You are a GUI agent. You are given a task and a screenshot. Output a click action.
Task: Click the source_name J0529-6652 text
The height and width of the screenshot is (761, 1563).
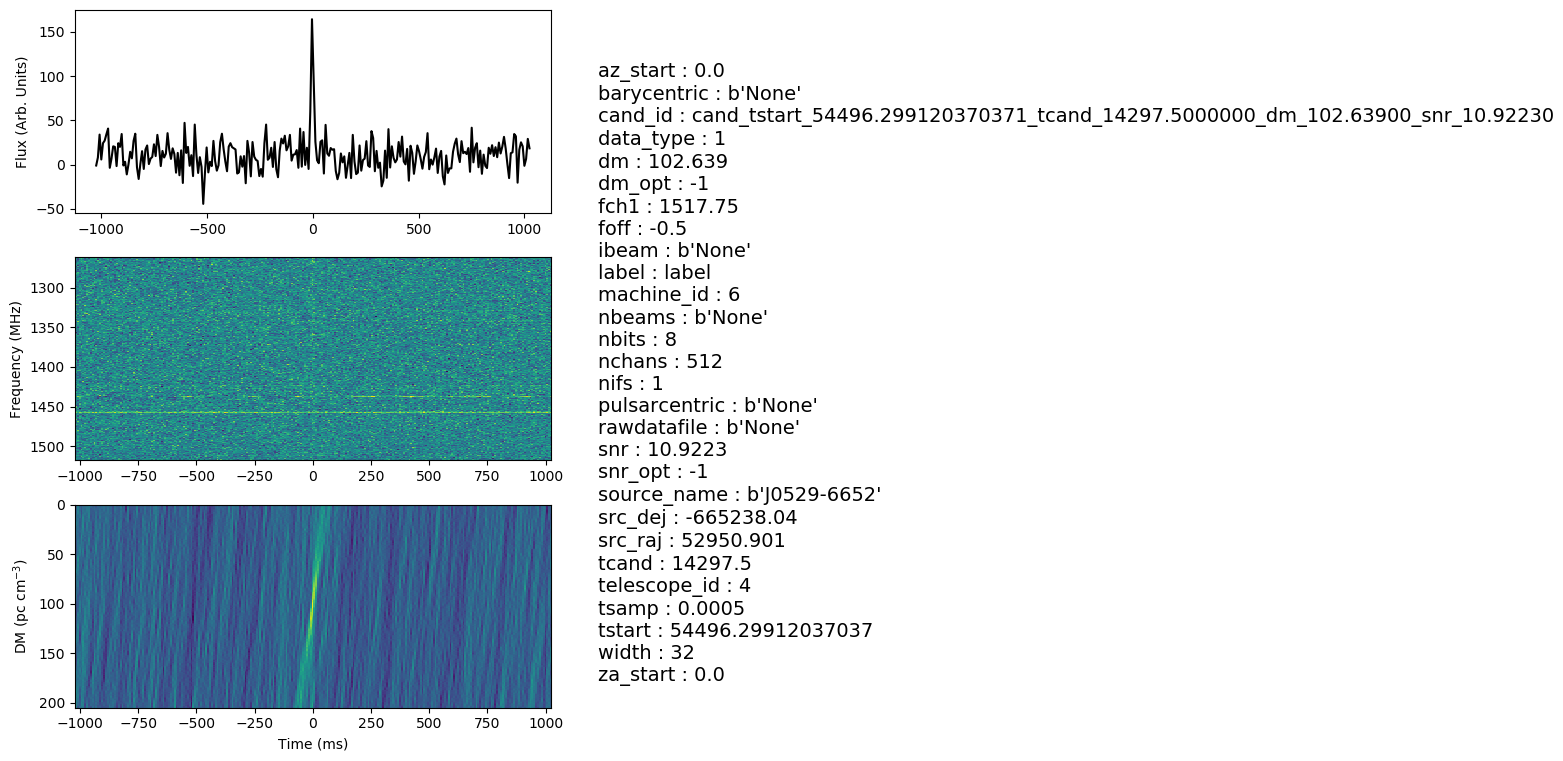[x=739, y=495]
